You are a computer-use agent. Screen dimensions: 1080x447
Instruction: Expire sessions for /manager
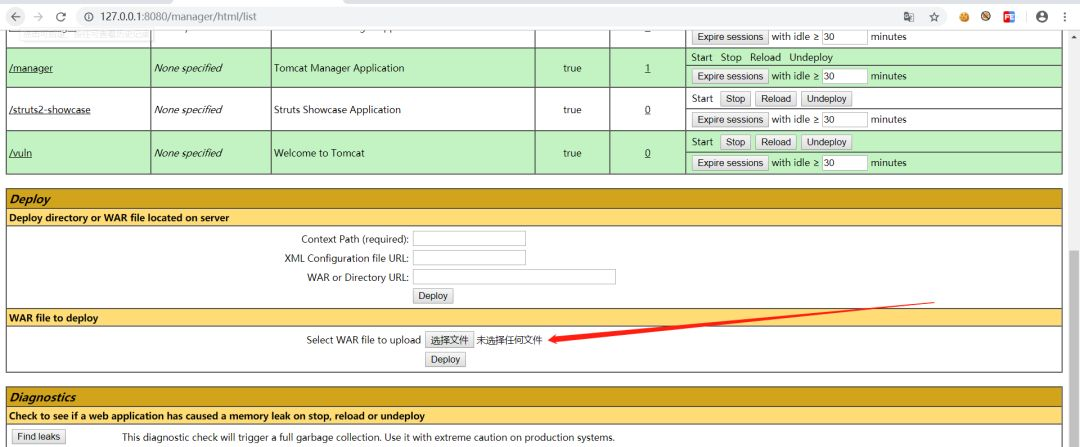point(730,76)
